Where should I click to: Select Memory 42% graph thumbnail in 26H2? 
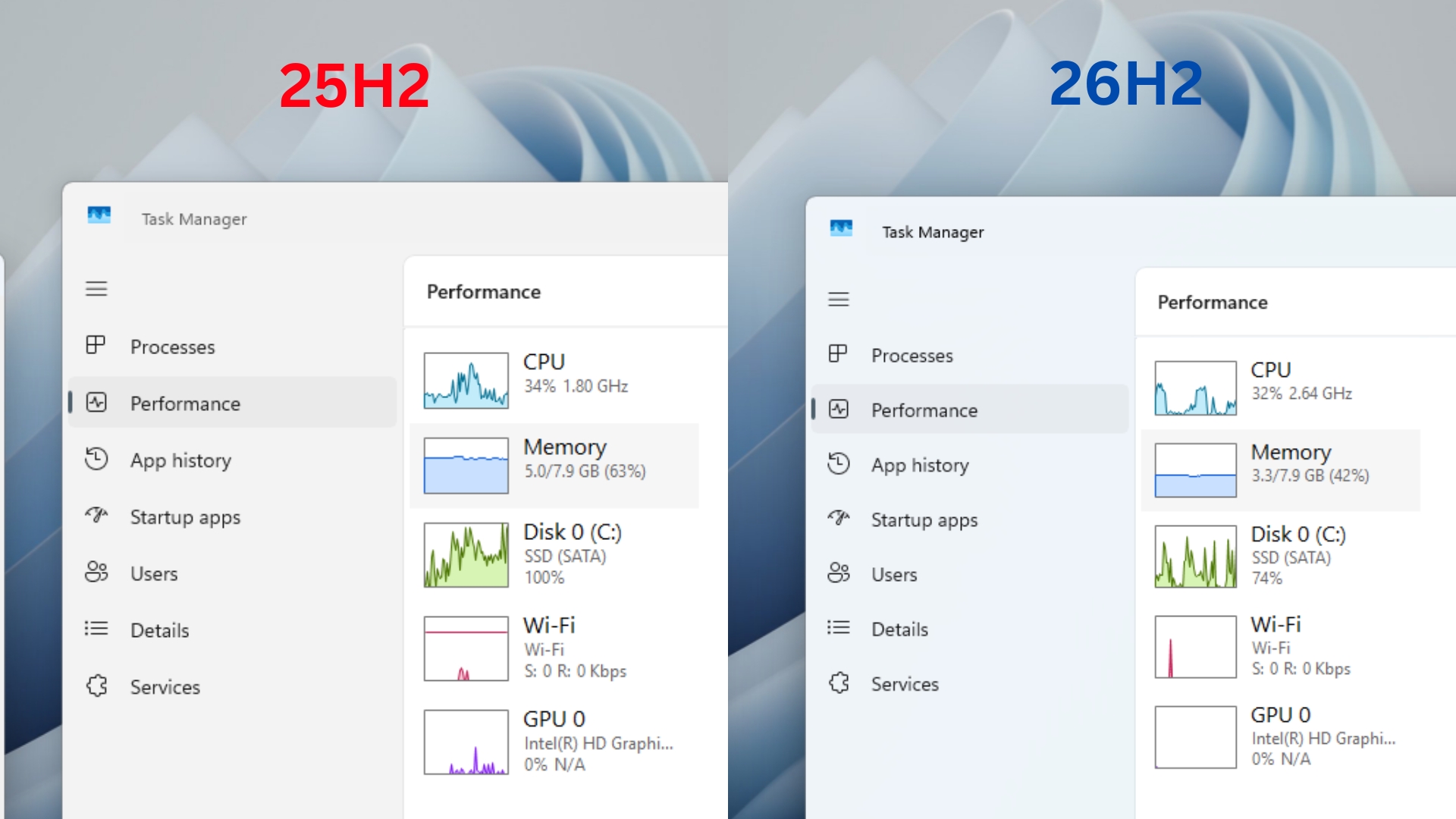coord(1196,470)
